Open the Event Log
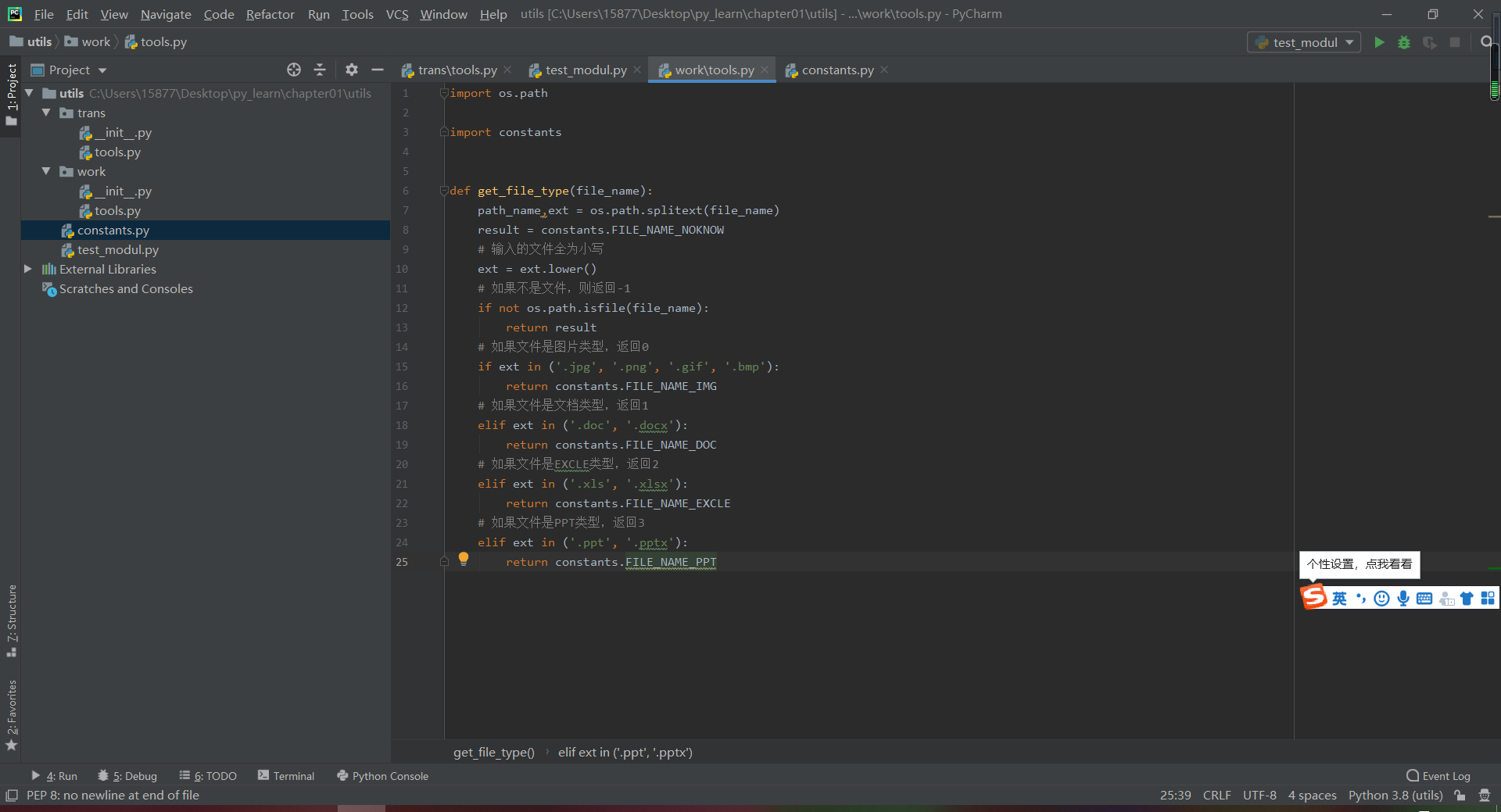Screen dimensions: 1501x812 tap(1438, 776)
